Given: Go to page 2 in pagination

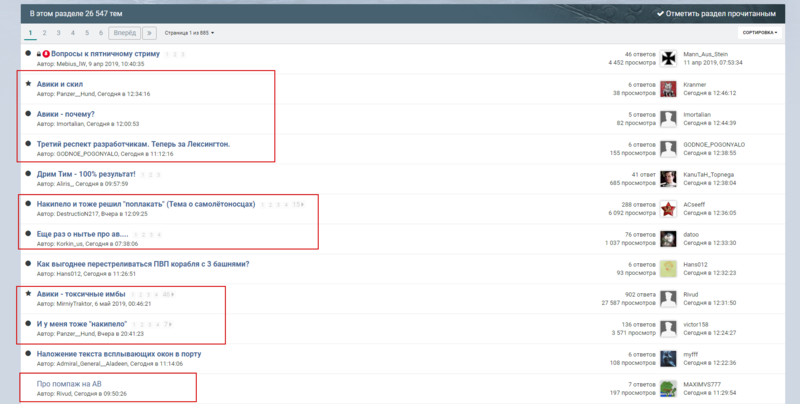Looking at the screenshot, I should coord(47,32).
